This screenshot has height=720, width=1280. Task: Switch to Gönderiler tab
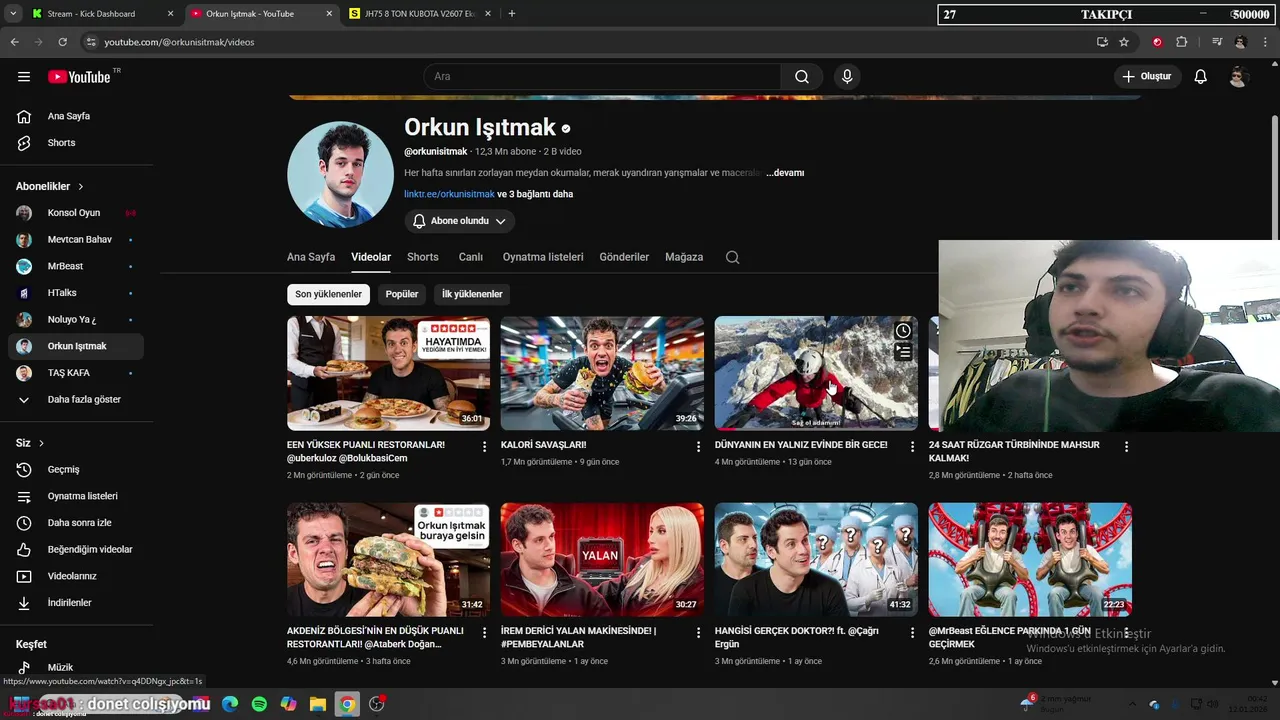pos(624,257)
